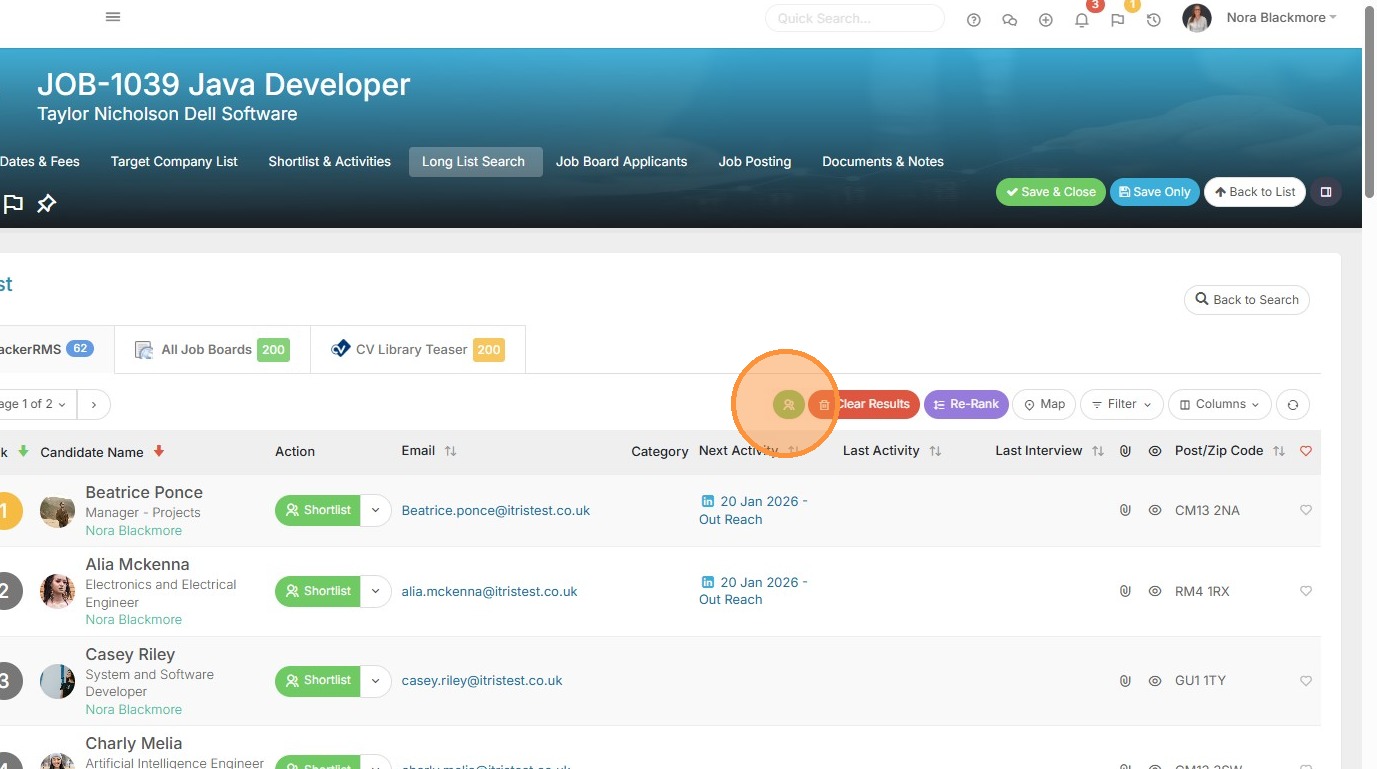
Task: Click the red sort arrow beside Candidate Name
Action: coord(159,452)
